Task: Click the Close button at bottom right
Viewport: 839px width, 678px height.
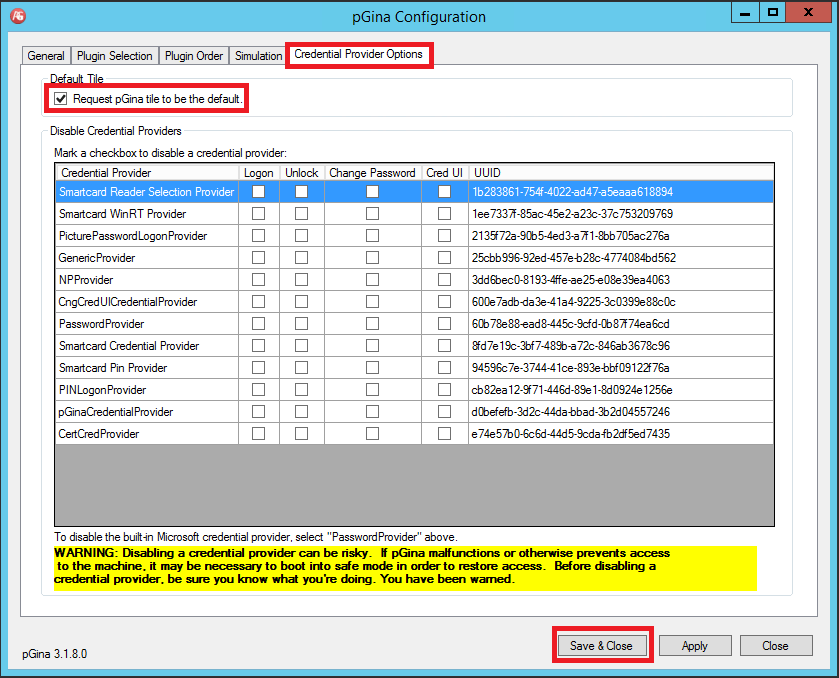Action: click(x=775, y=646)
